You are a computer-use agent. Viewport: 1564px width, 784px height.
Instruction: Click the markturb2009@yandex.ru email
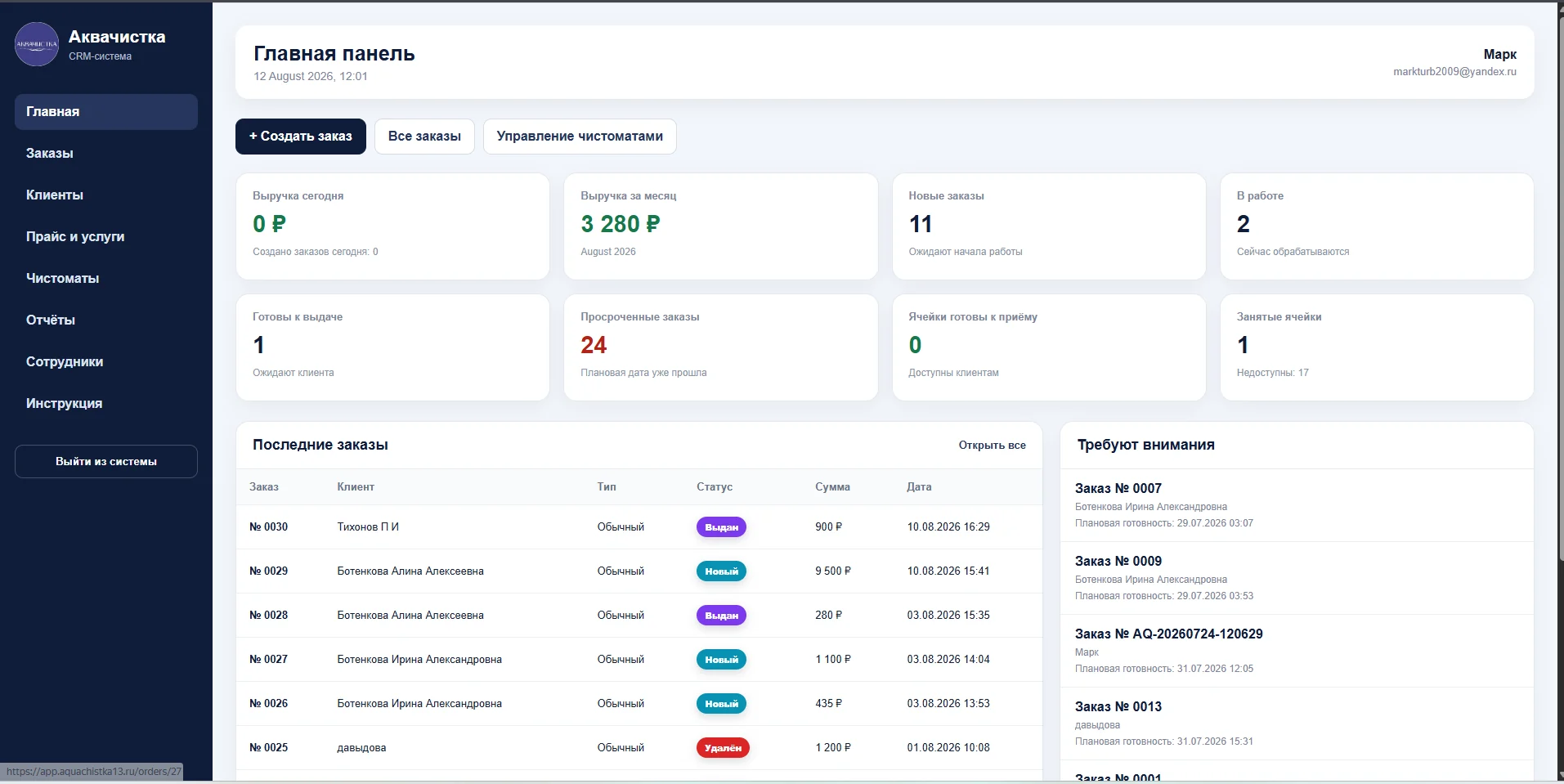pyautogui.click(x=1454, y=72)
